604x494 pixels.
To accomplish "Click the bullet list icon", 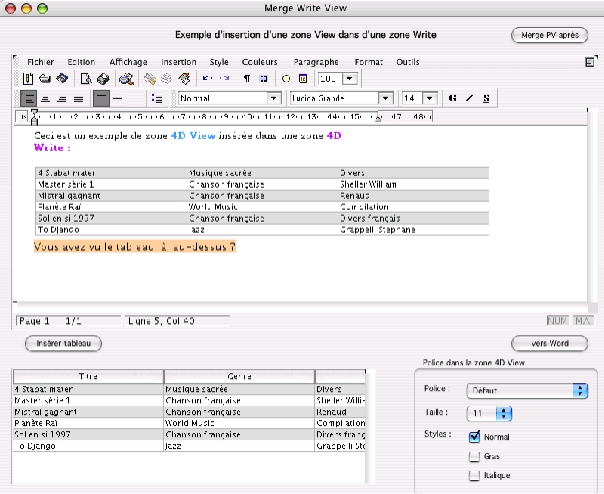I will point(156,99).
